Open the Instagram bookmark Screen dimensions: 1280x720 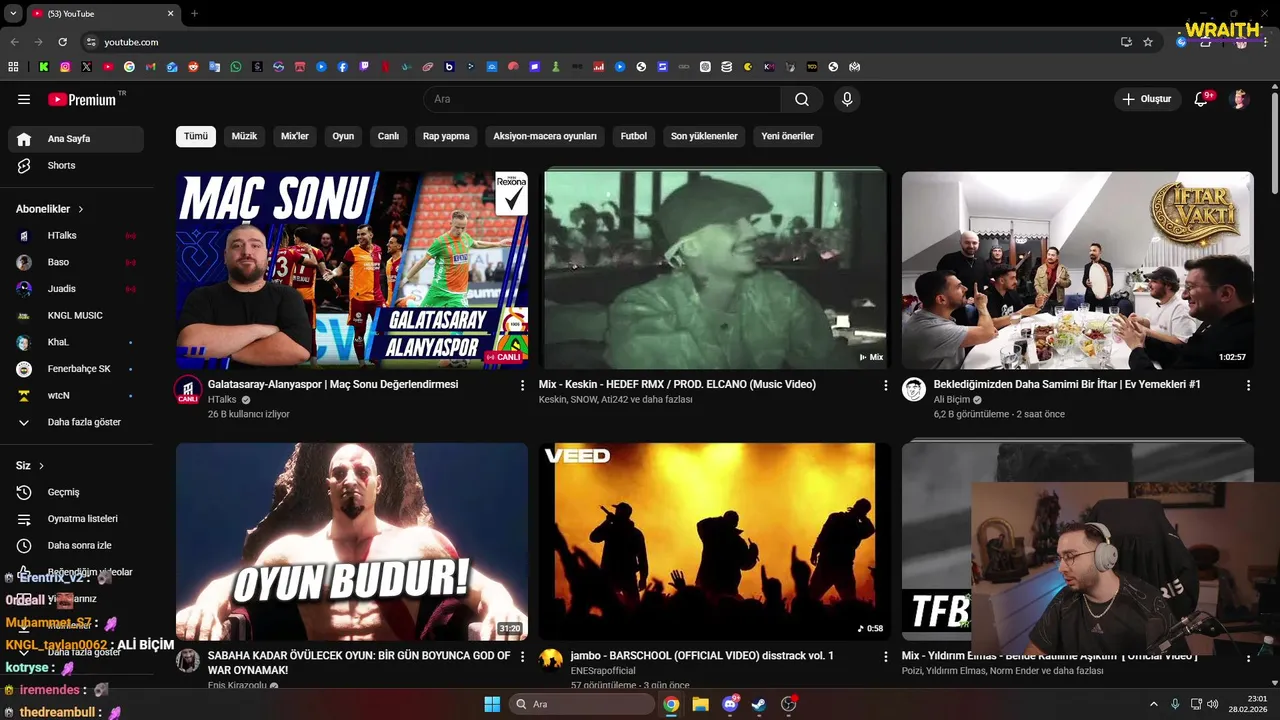[x=65, y=67]
